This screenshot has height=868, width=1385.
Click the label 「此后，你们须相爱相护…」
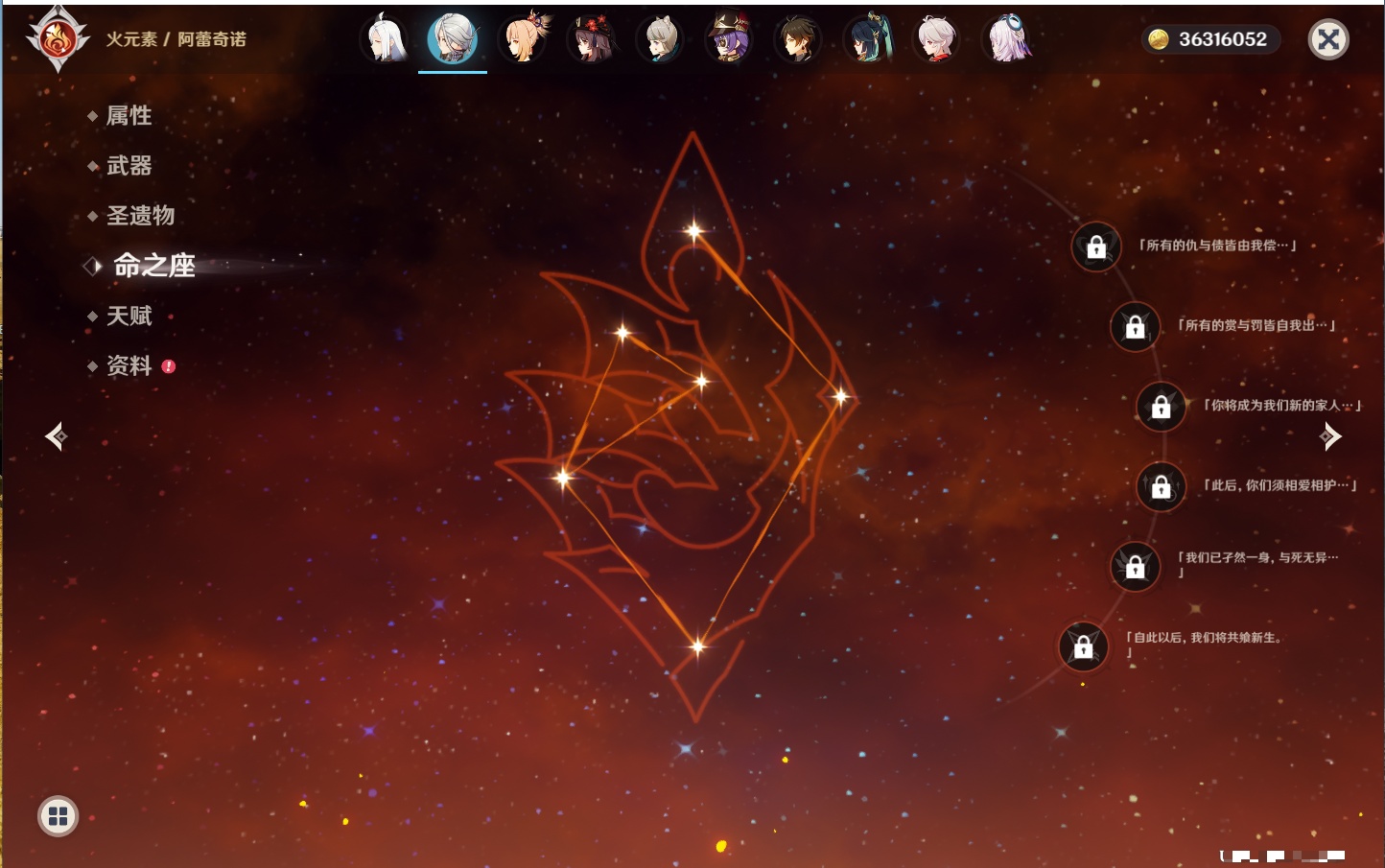1280,485
